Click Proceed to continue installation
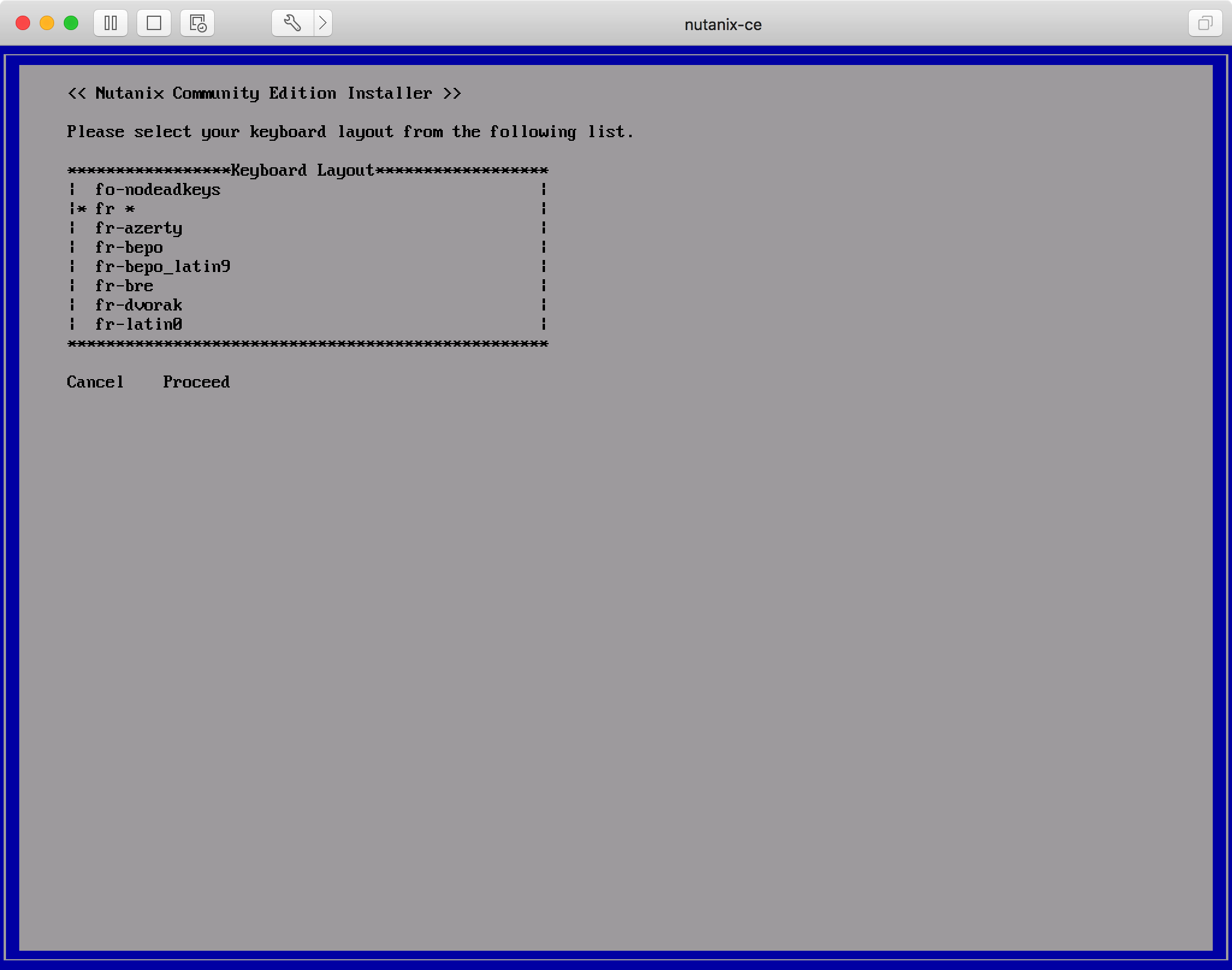 (196, 382)
